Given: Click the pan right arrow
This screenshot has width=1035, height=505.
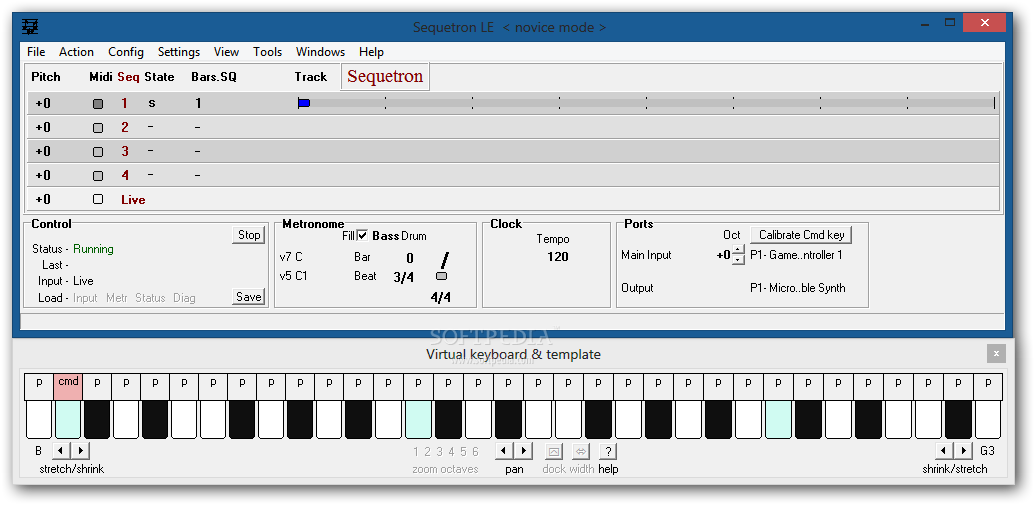Looking at the screenshot, I should tap(523, 451).
